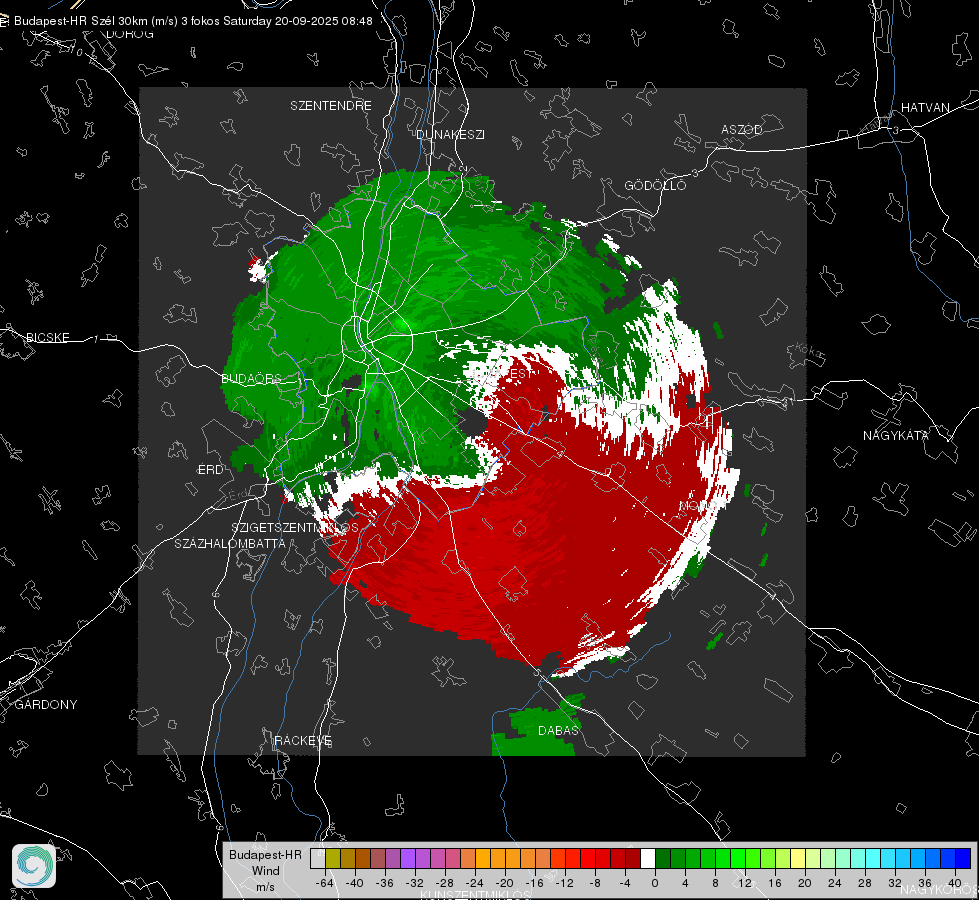Select the -20 legend tick label
The height and width of the screenshot is (900, 979).
pyautogui.click(x=504, y=883)
